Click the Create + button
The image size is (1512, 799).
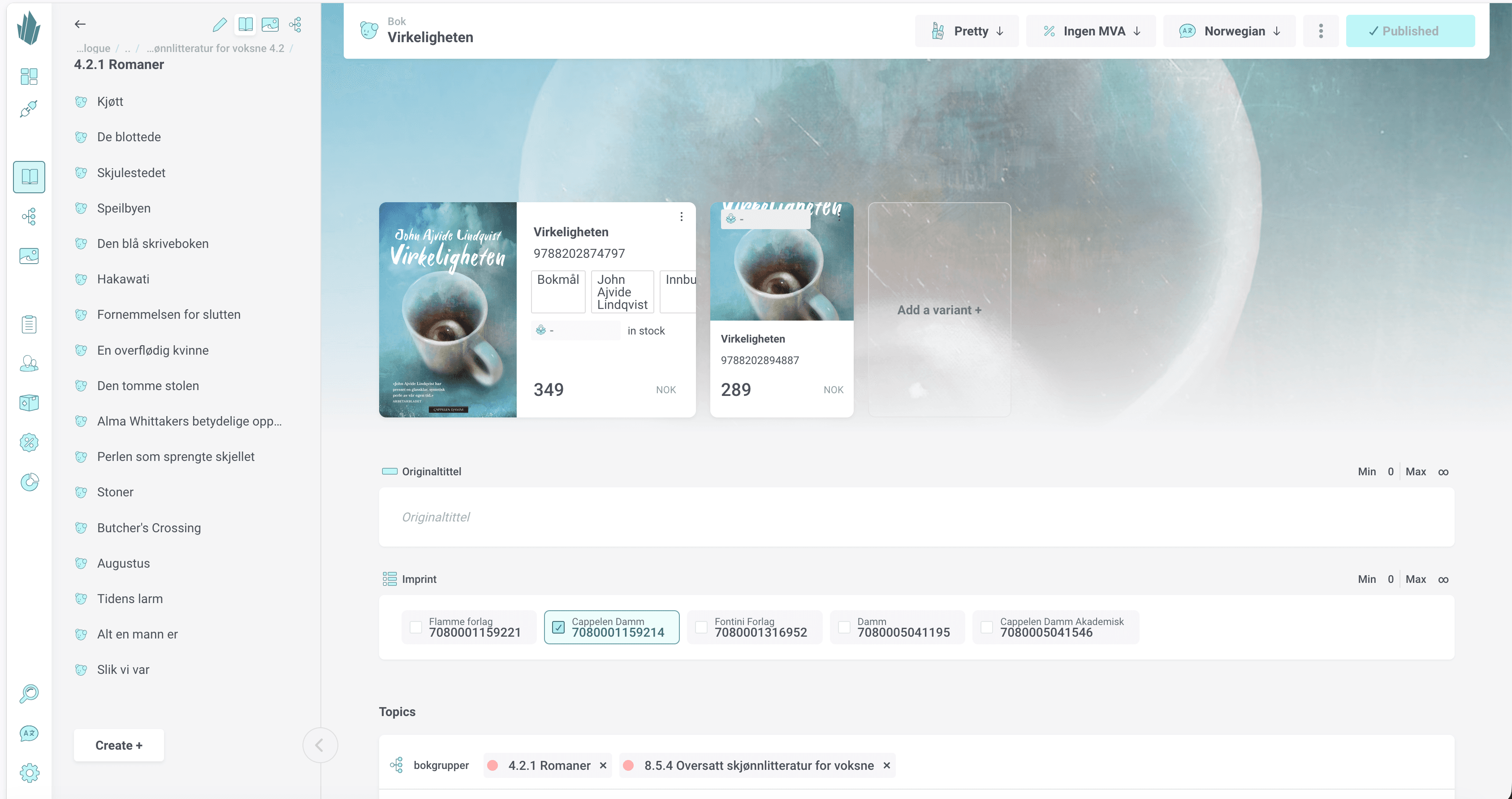tap(119, 745)
